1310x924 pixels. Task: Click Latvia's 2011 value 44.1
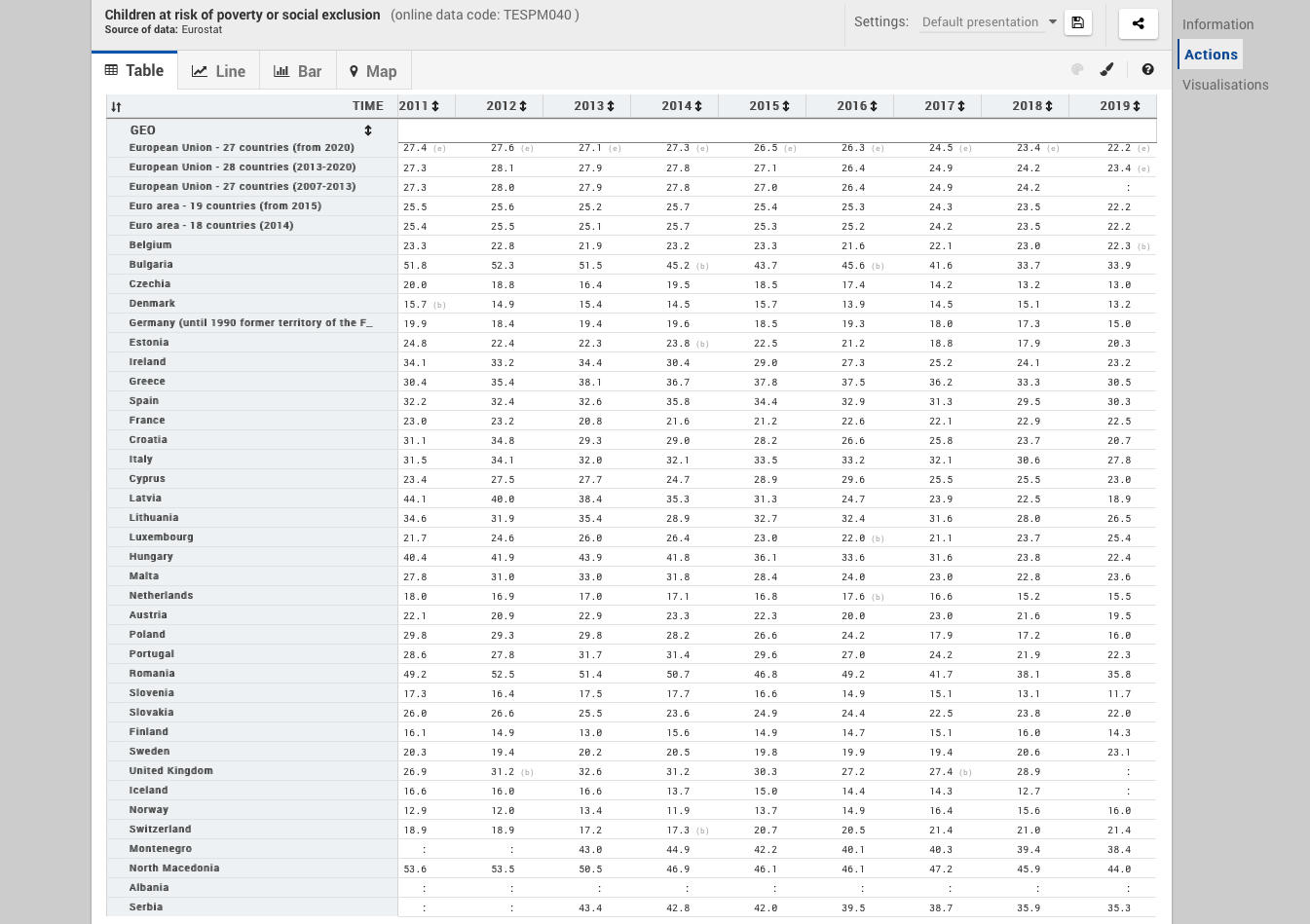(x=415, y=499)
